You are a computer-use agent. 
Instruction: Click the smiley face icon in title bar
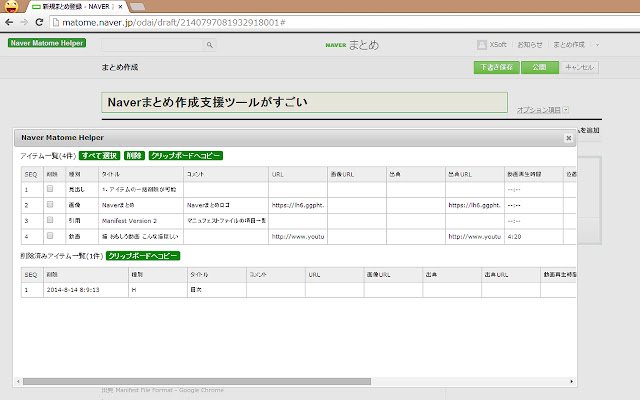coord(11,6)
